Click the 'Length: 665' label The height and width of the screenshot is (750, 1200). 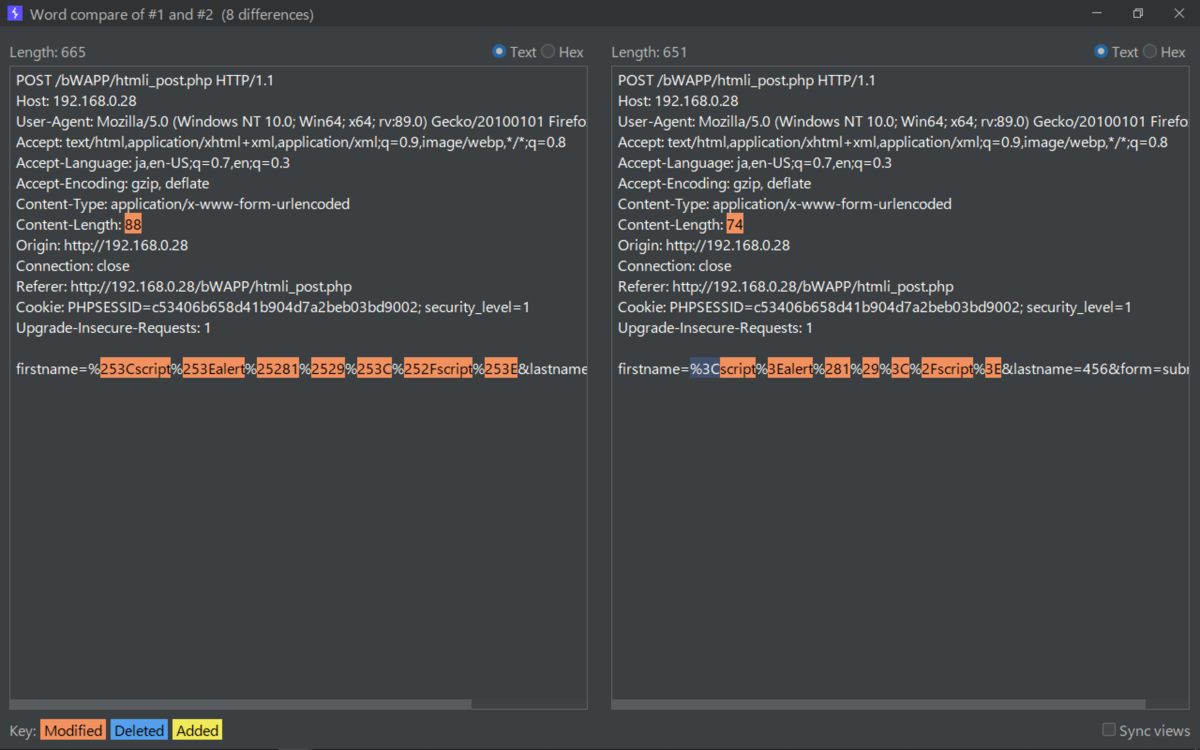click(x=48, y=52)
